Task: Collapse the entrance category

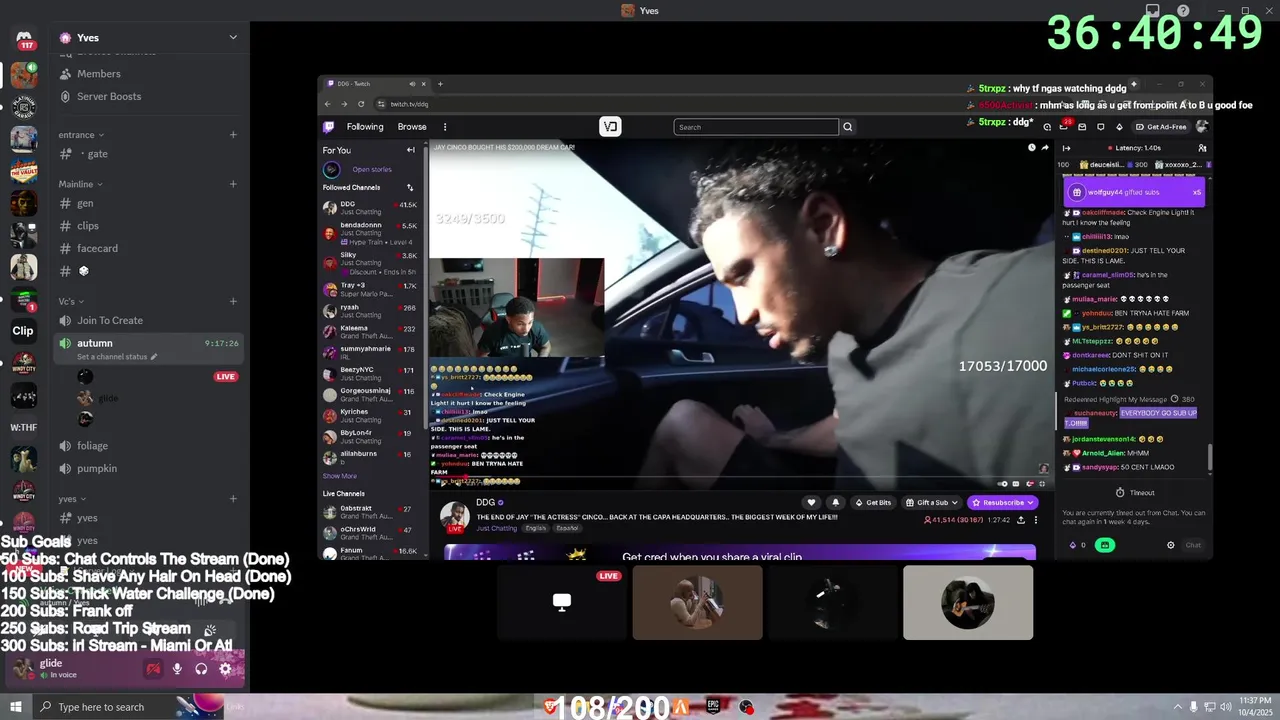Action: (x=82, y=135)
